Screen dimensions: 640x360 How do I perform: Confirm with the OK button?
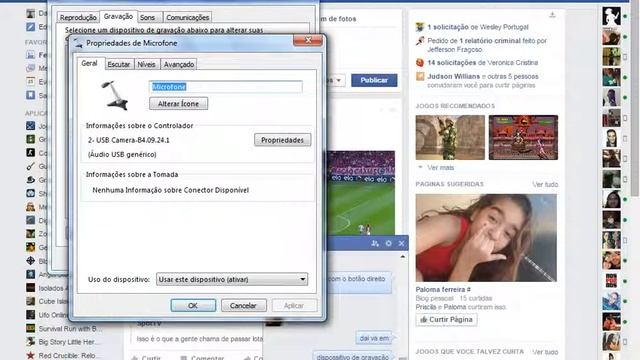pos(193,305)
